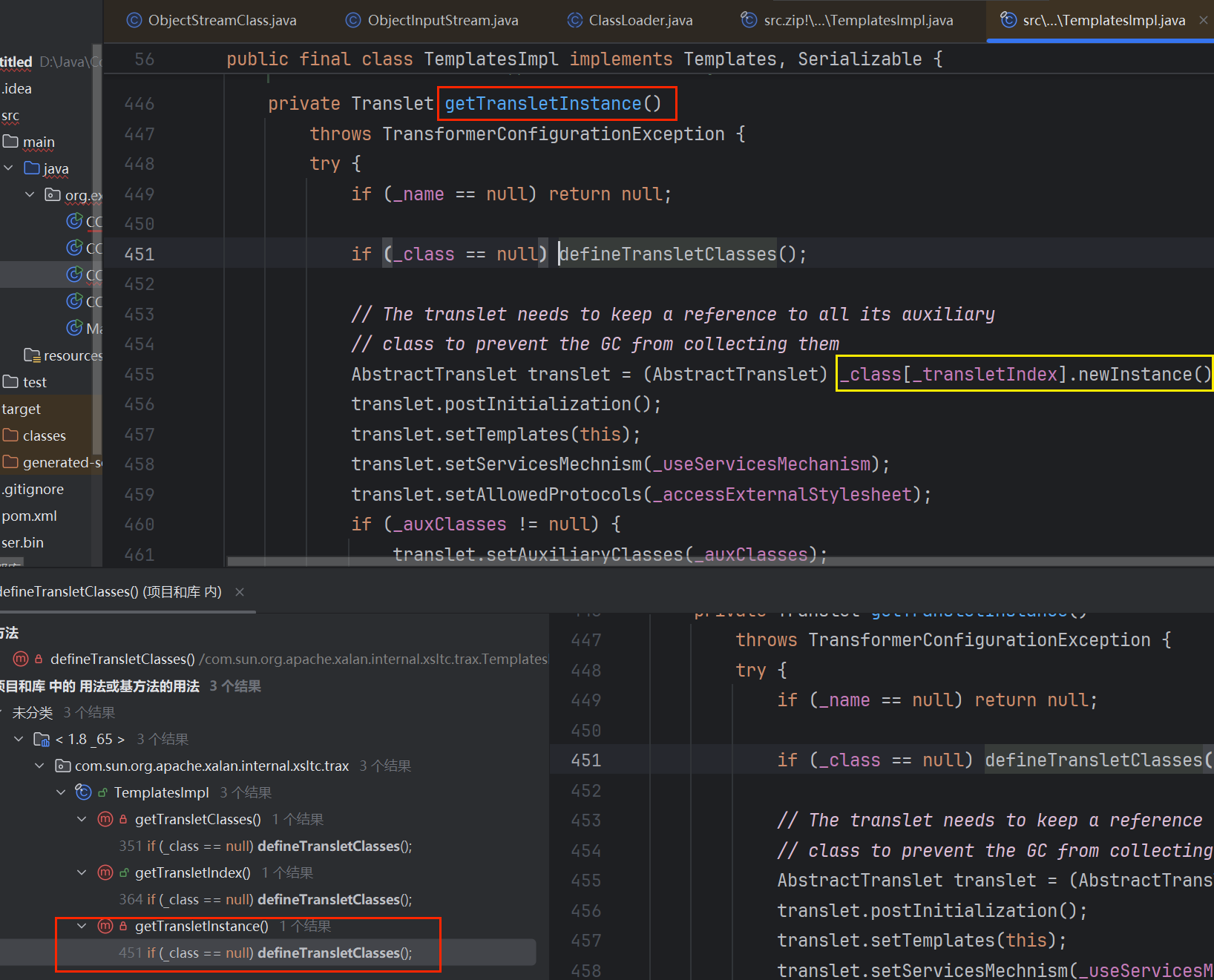This screenshot has height=980, width=1214.
Task: Click the getTransletIndex() method icon
Action: pos(105,872)
